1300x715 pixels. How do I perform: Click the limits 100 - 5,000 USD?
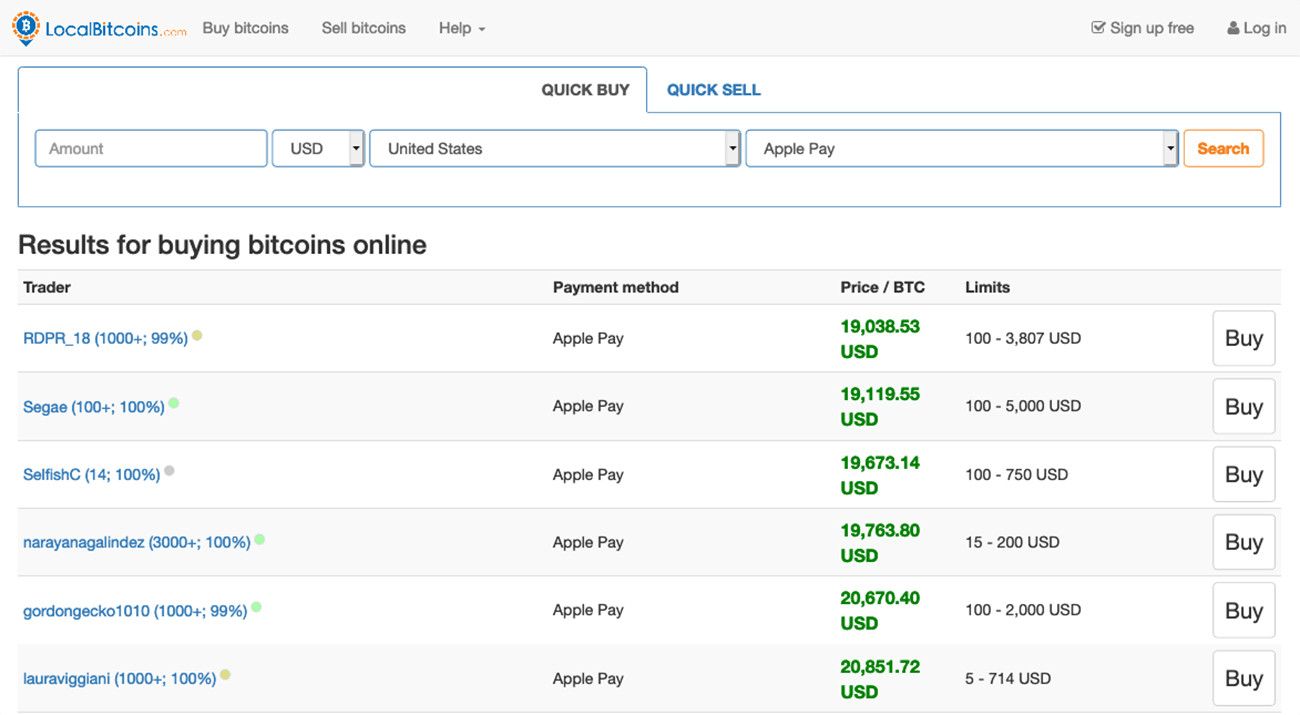coord(1023,406)
